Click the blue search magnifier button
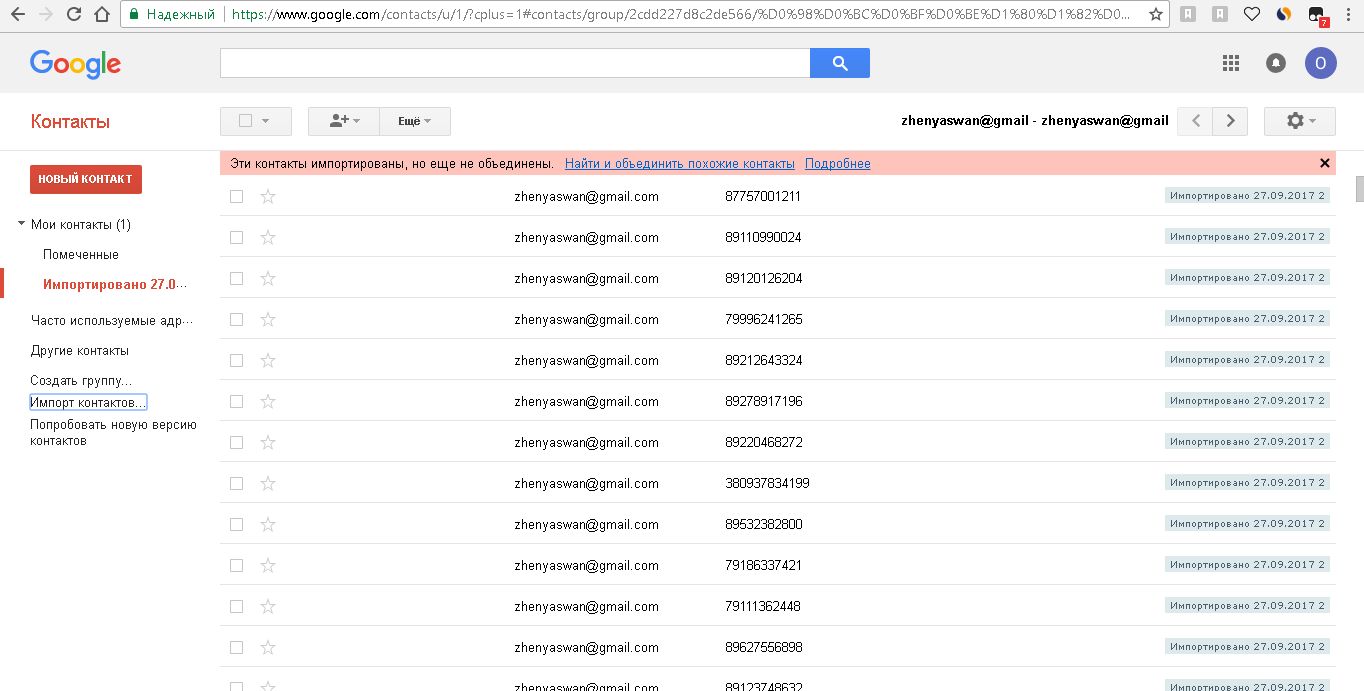The image size is (1364, 691). point(840,63)
